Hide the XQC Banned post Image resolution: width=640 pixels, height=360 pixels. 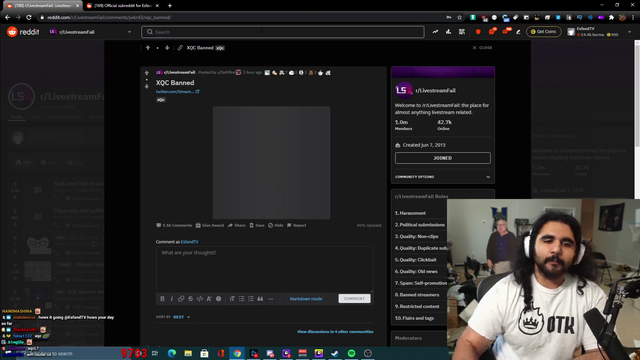pos(276,225)
